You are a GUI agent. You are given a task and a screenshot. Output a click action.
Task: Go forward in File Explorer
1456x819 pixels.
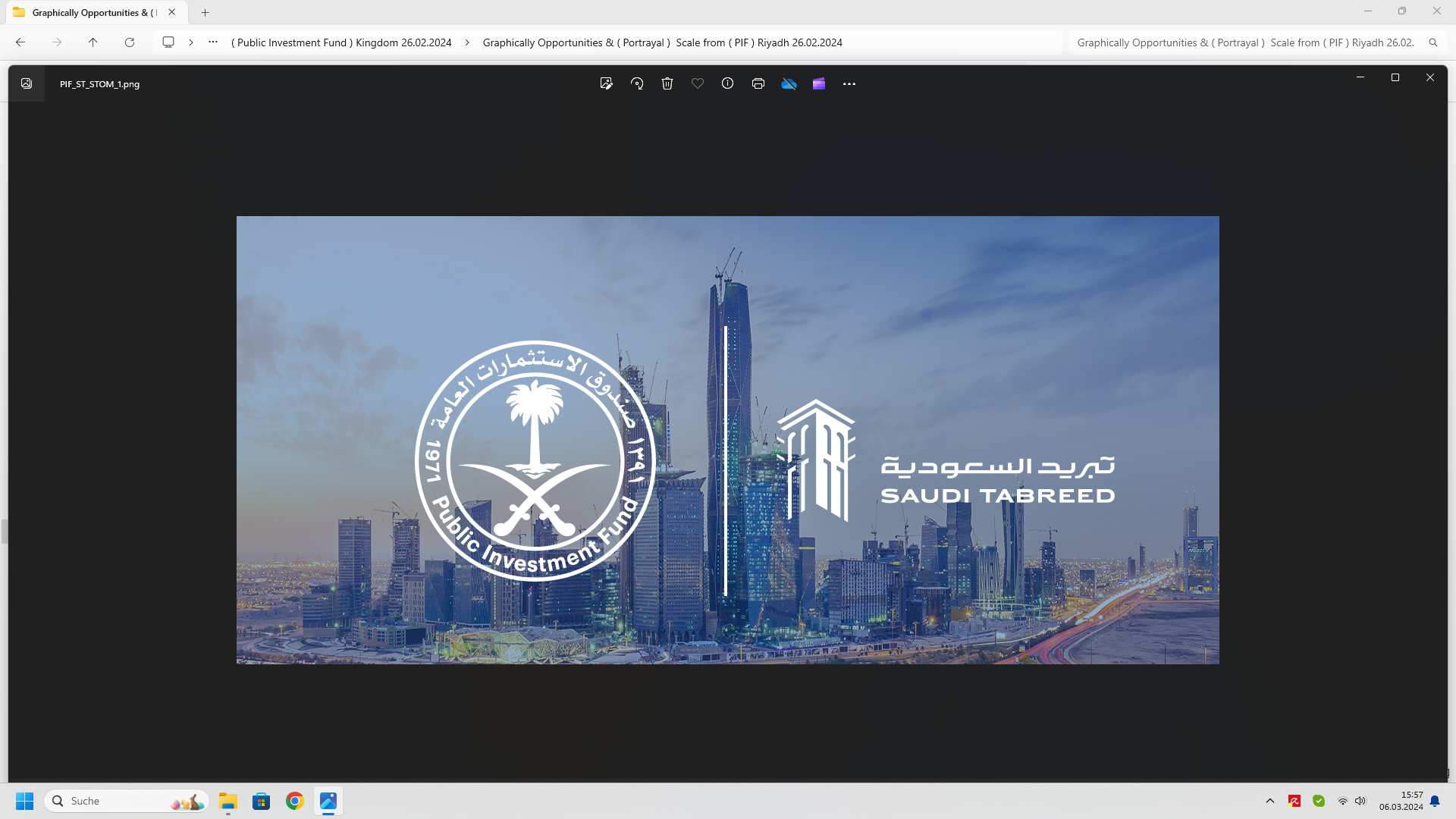(x=57, y=42)
